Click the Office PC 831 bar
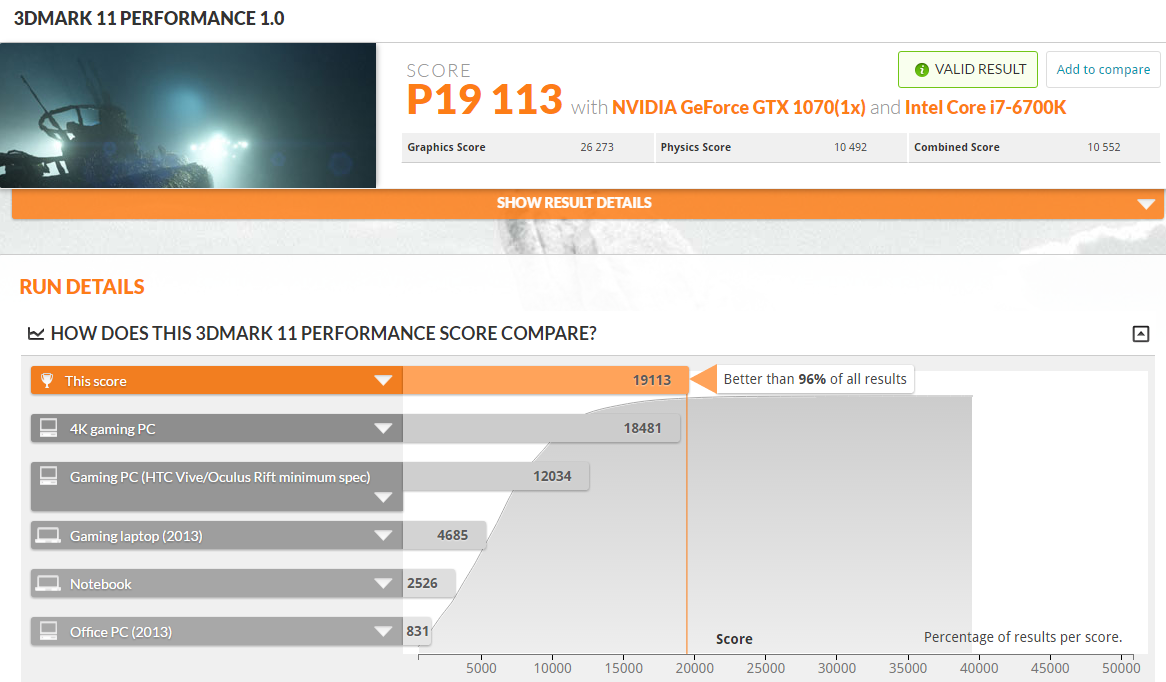 pos(417,631)
